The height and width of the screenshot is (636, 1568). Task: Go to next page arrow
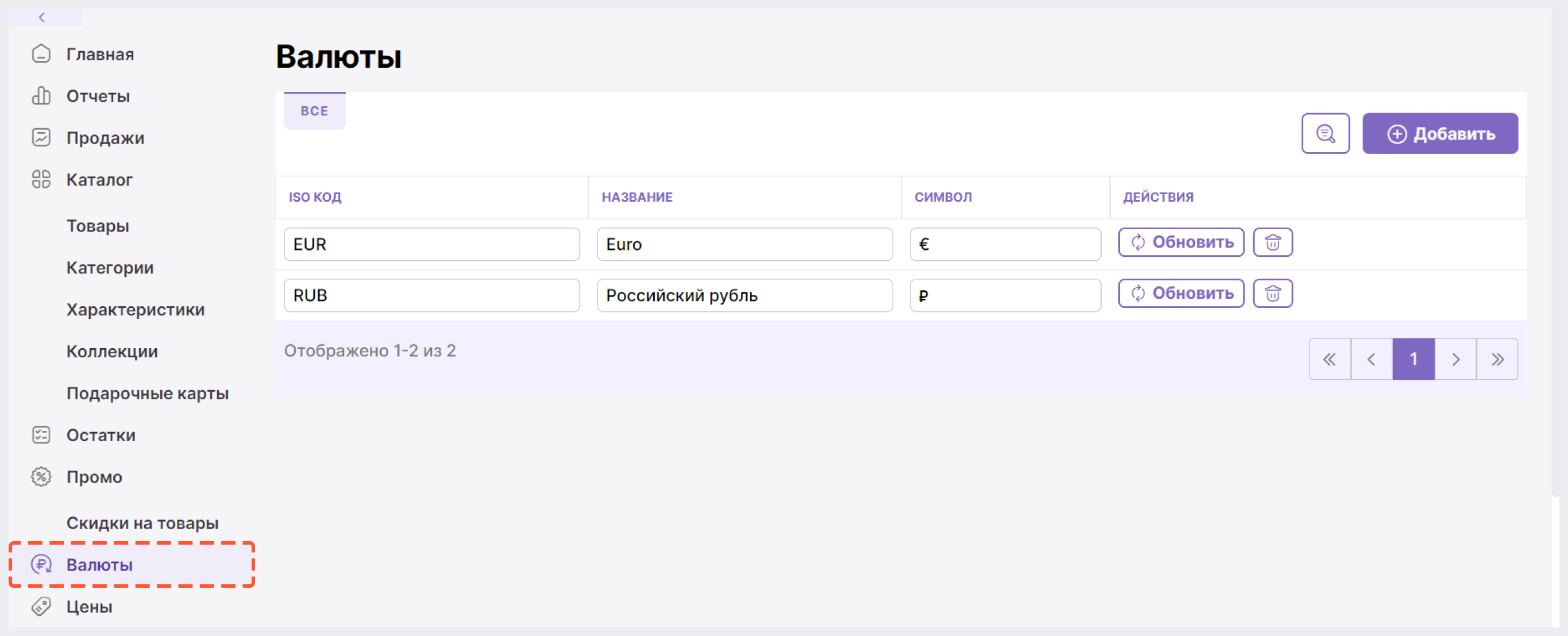1455,359
